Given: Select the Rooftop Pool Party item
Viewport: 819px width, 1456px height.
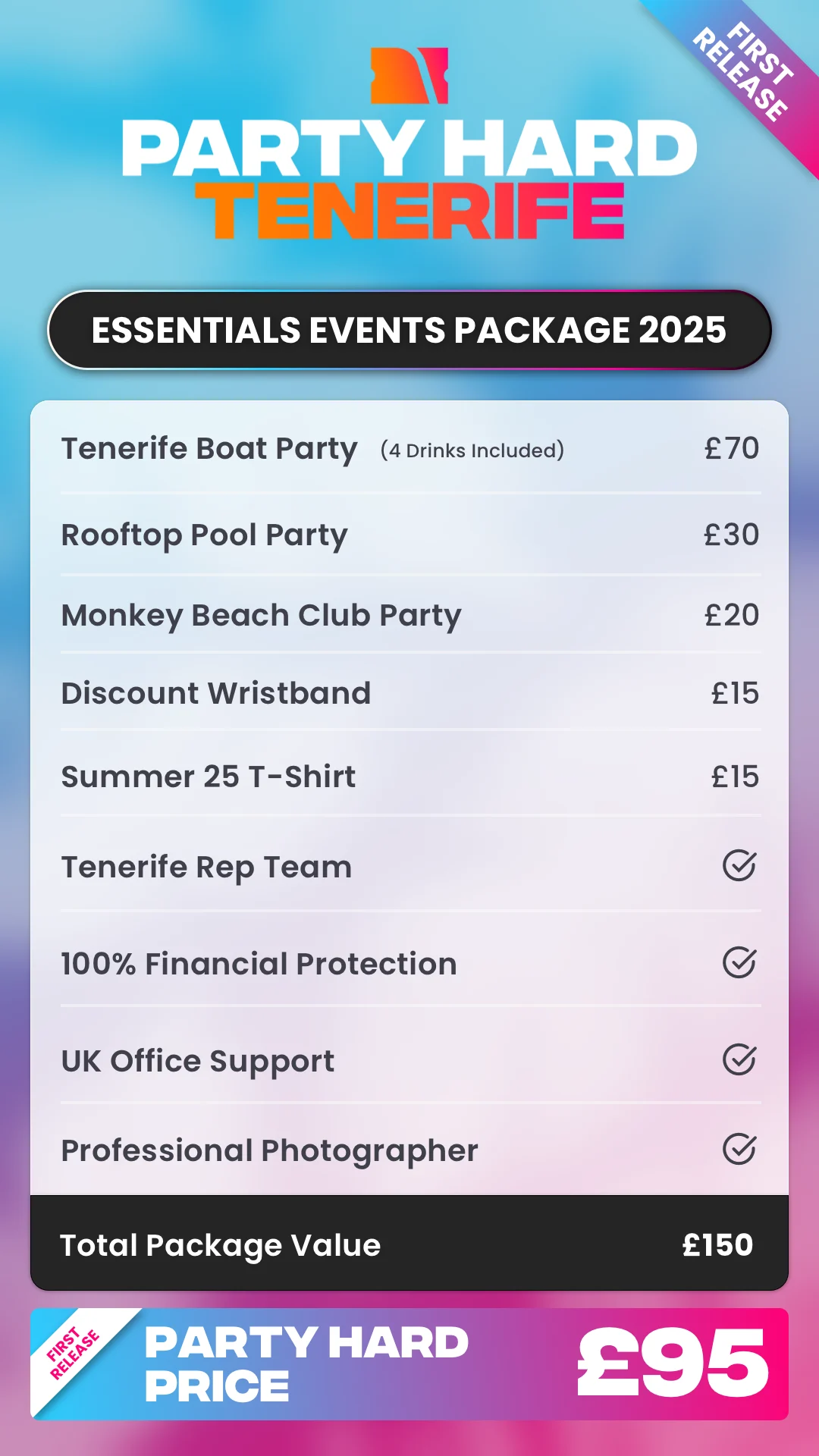Looking at the screenshot, I should (x=205, y=535).
